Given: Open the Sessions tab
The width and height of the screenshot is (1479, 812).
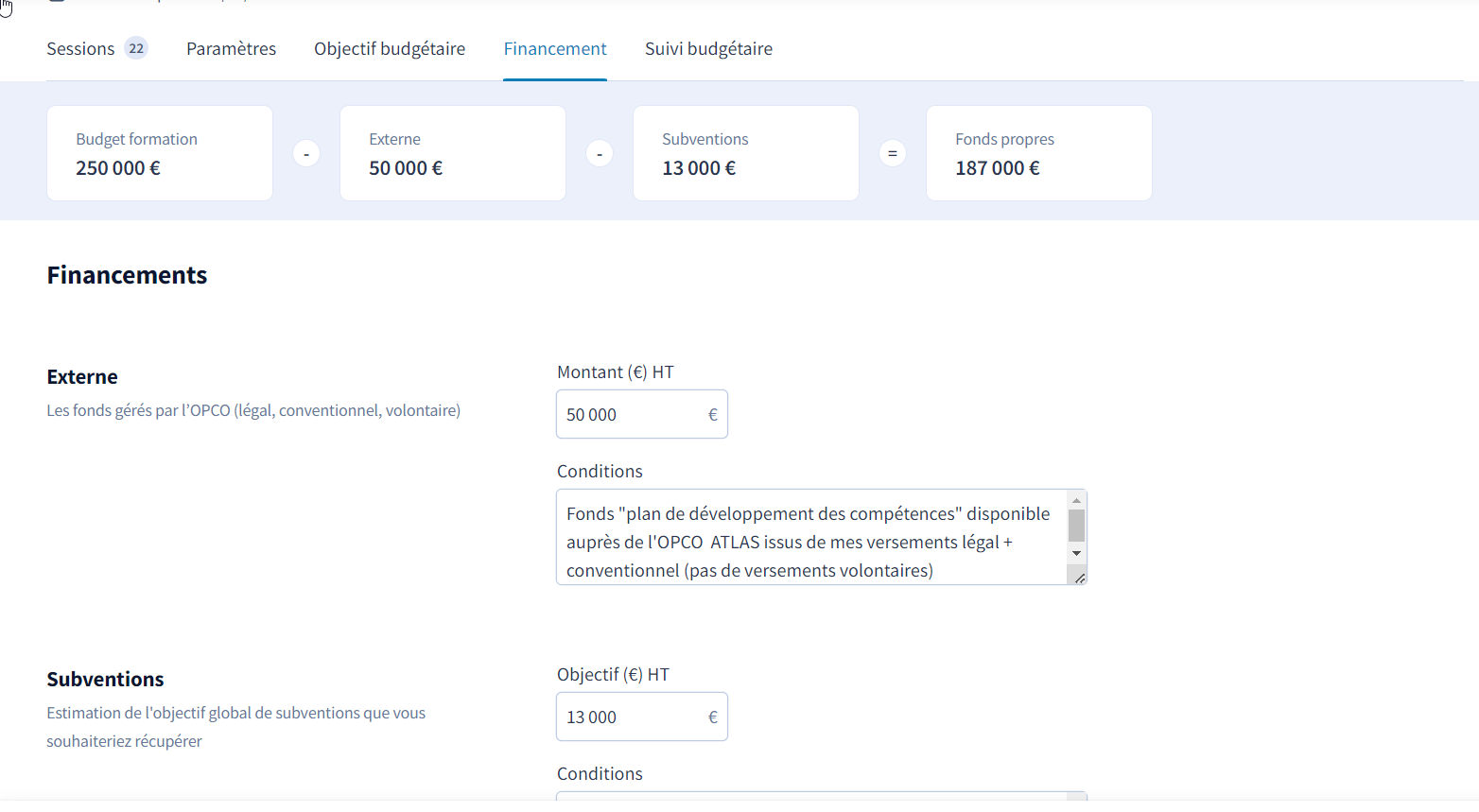Looking at the screenshot, I should point(80,49).
